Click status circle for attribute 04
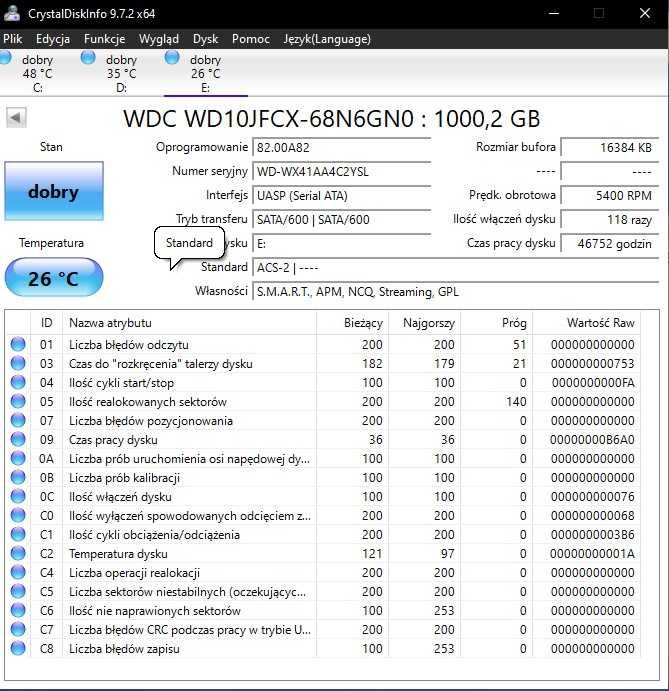Image resolution: width=669 pixels, height=691 pixels. [18, 382]
